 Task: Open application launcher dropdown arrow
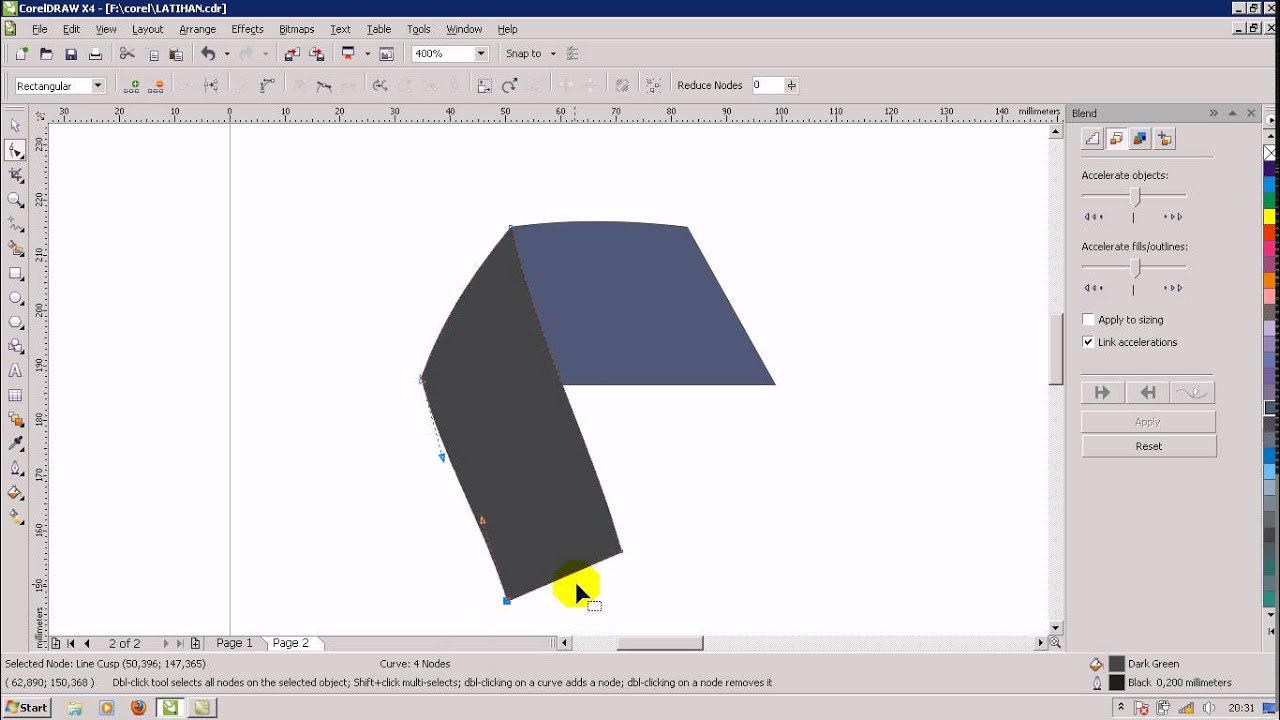pyautogui.click(x=367, y=54)
